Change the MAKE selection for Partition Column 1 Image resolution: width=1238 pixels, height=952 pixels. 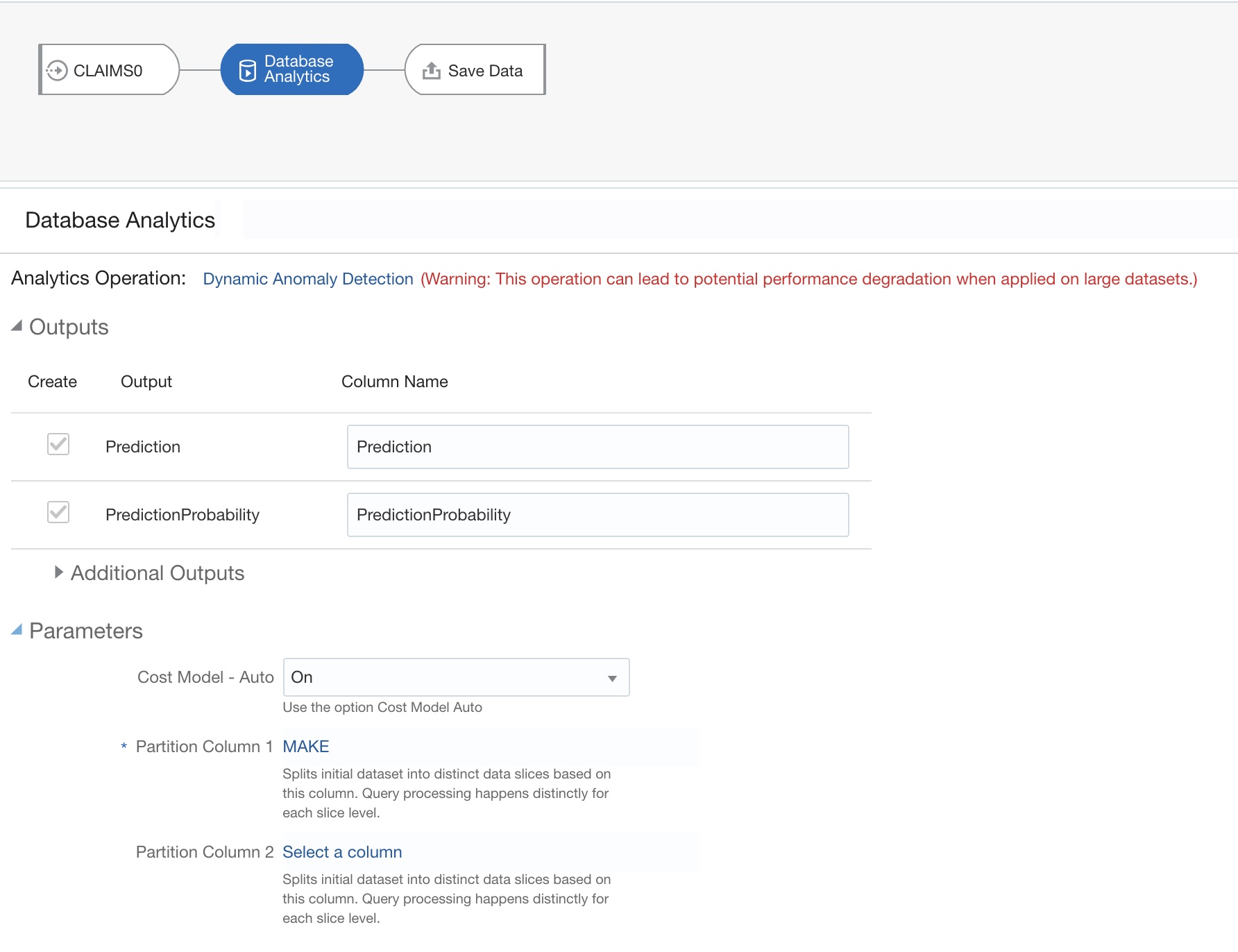point(306,747)
